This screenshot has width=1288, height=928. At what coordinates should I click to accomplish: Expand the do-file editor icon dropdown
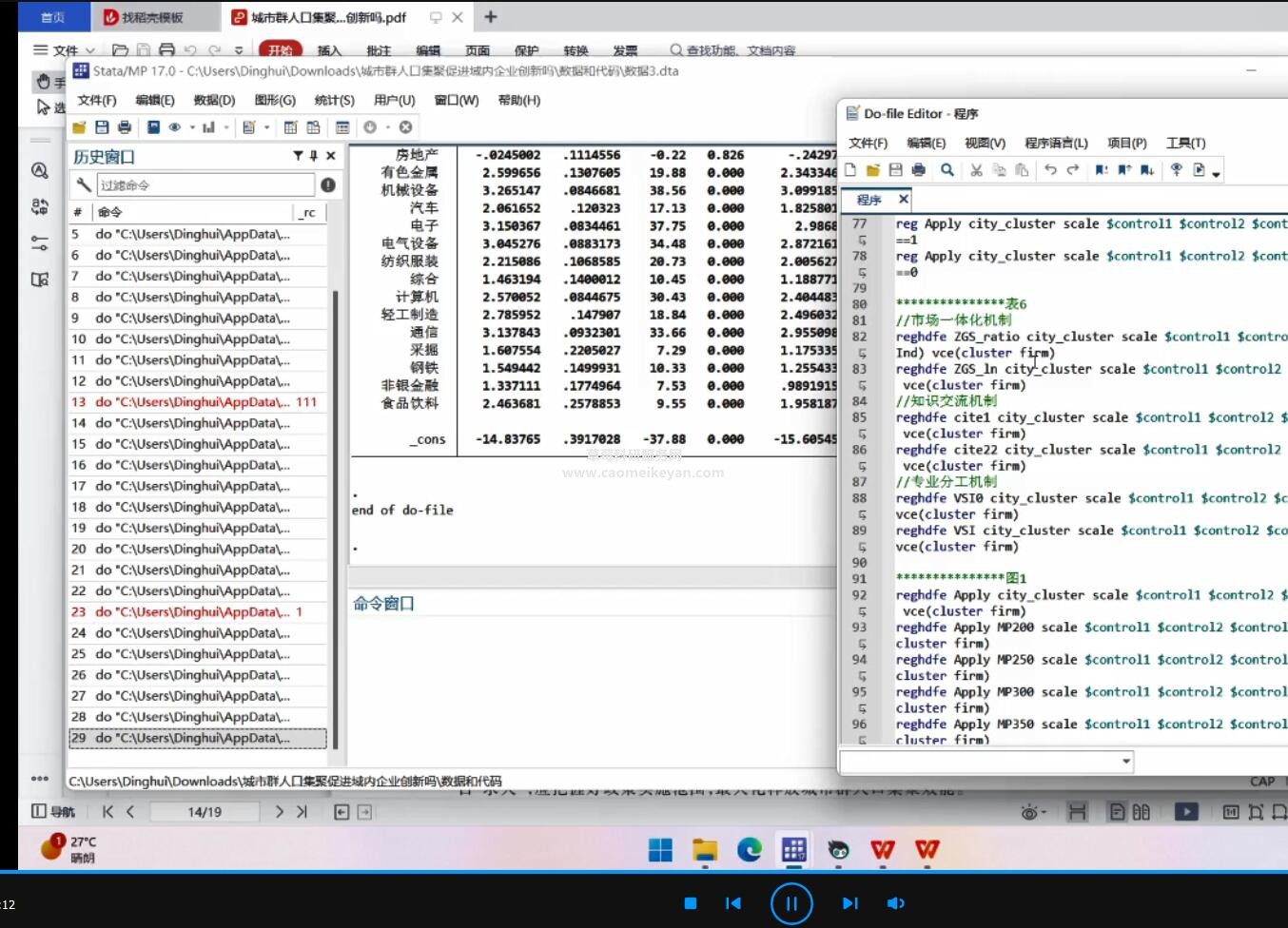tap(266, 127)
